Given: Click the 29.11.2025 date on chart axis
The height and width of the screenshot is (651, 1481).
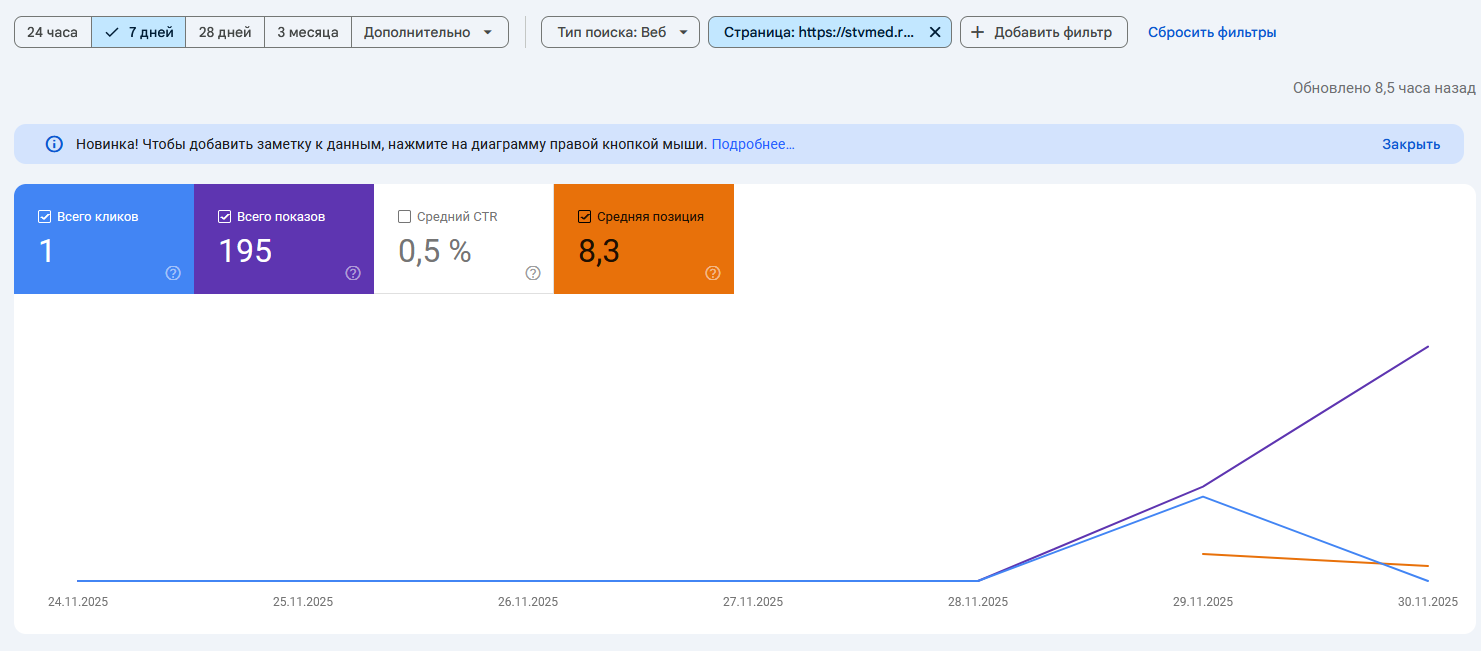Looking at the screenshot, I should click(x=1202, y=602).
